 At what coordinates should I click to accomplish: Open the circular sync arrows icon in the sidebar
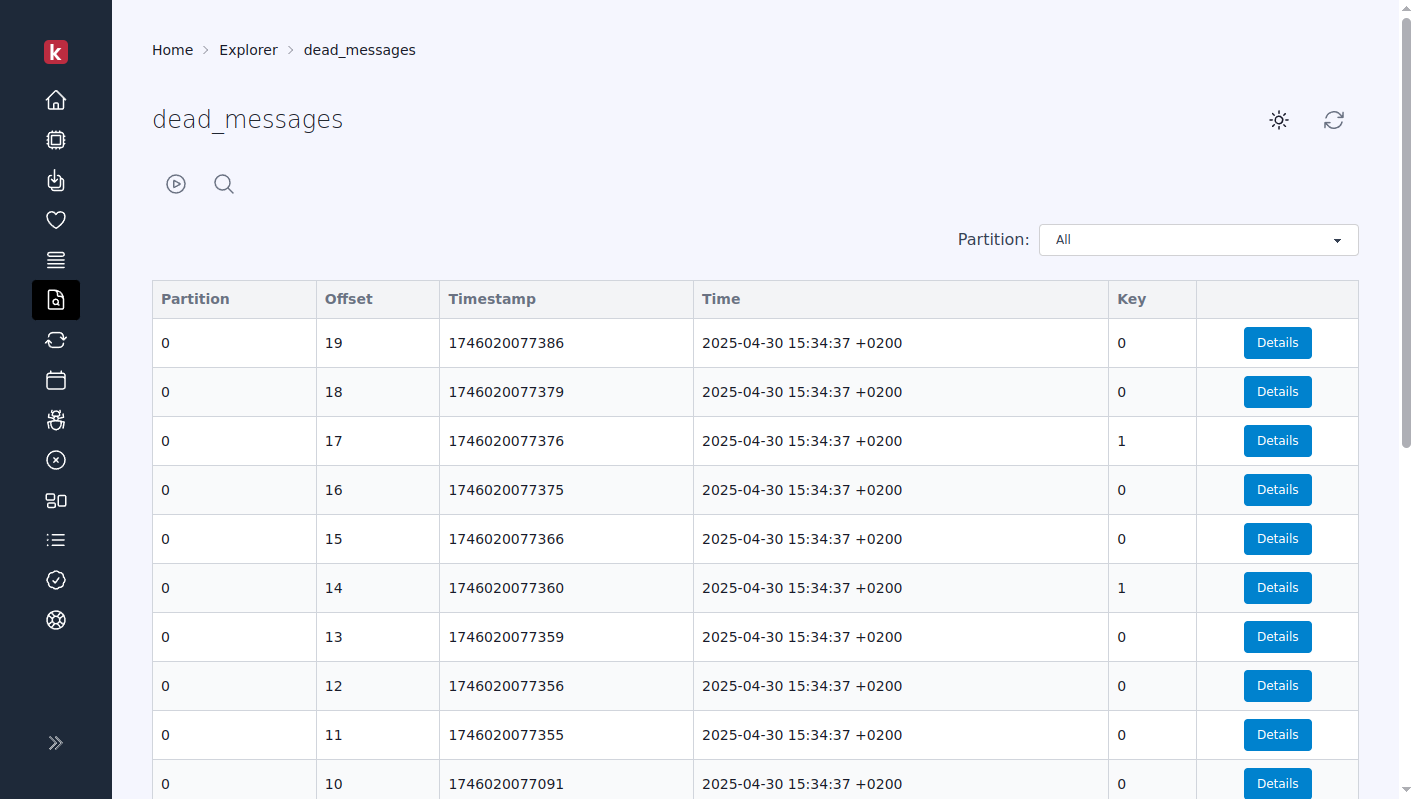coord(56,340)
